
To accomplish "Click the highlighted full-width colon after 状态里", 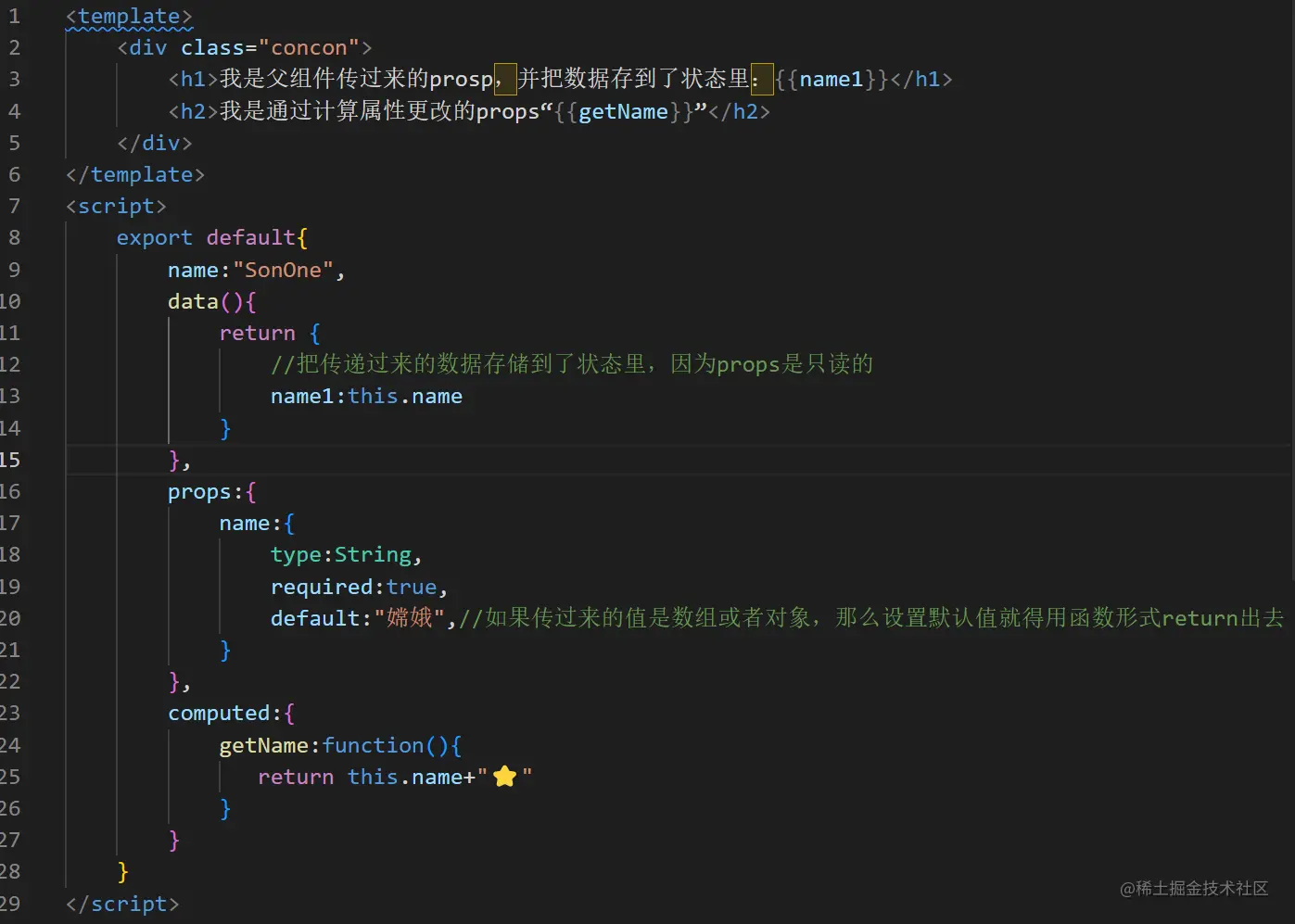I will 762,80.
